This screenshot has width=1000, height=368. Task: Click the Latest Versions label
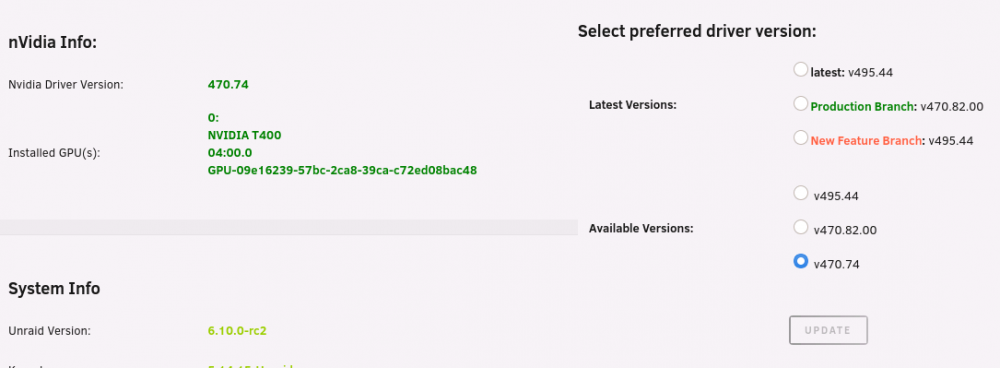[x=633, y=105]
